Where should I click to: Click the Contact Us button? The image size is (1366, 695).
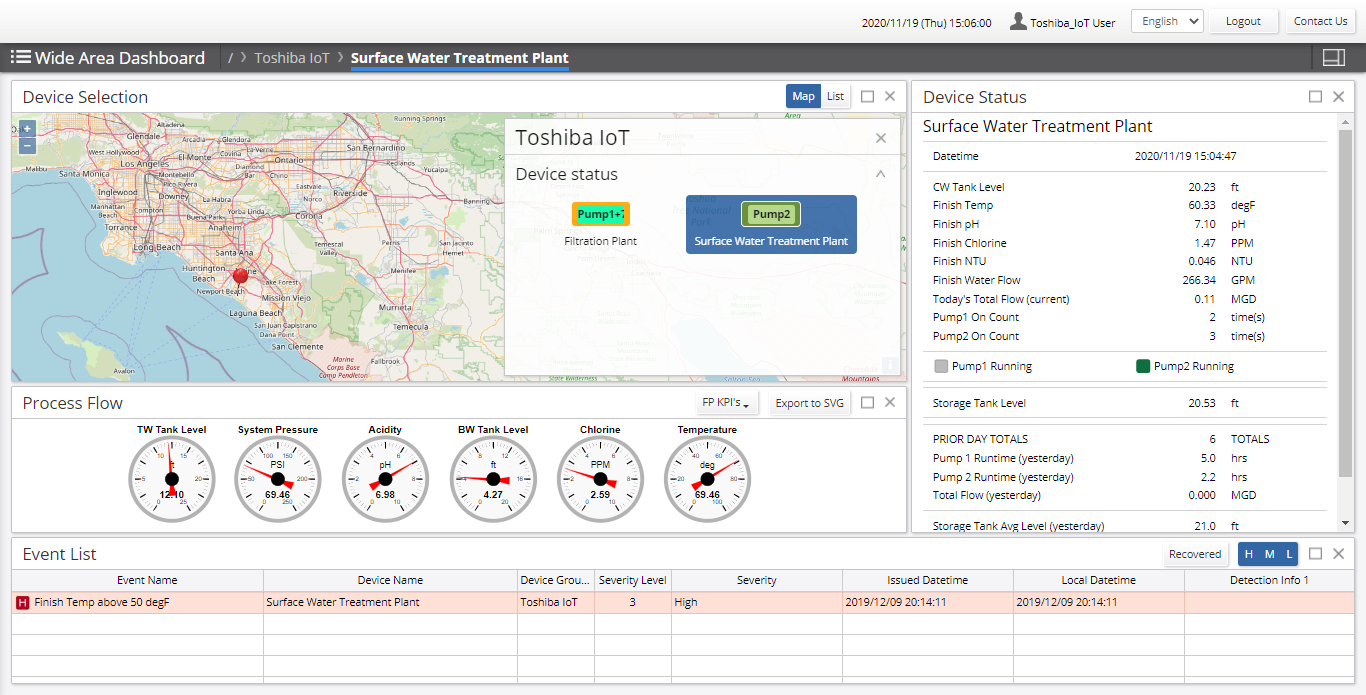[x=1320, y=21]
